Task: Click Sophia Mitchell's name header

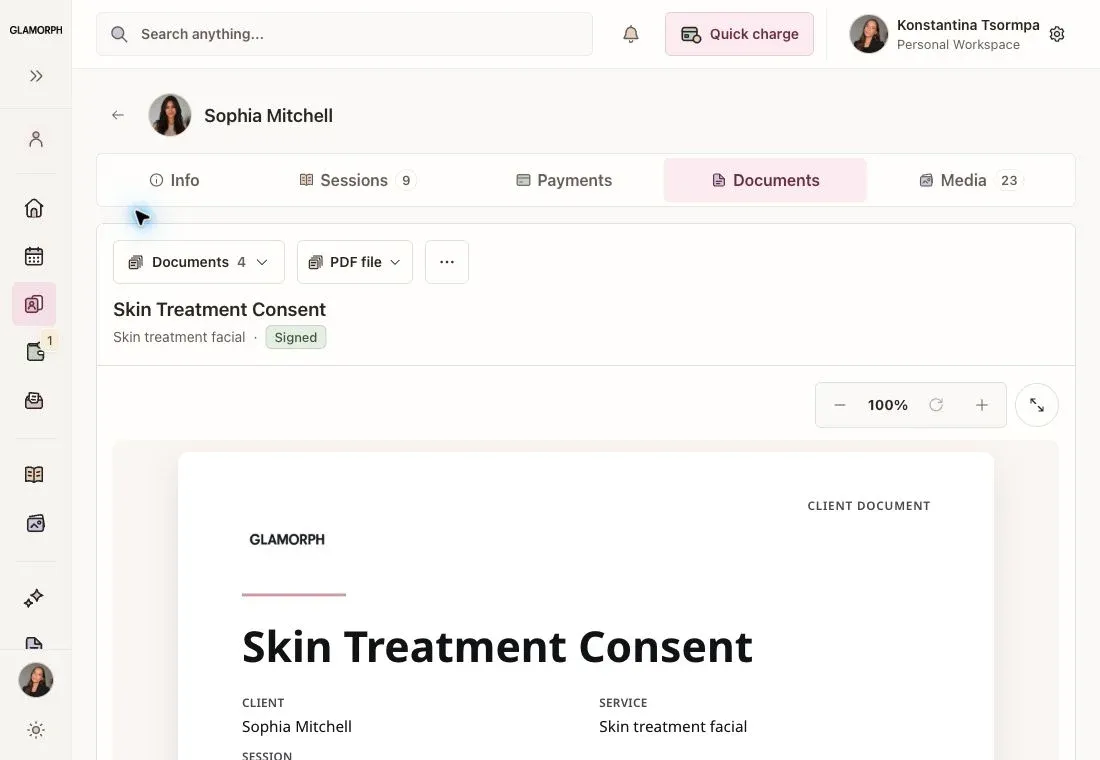Action: click(268, 116)
